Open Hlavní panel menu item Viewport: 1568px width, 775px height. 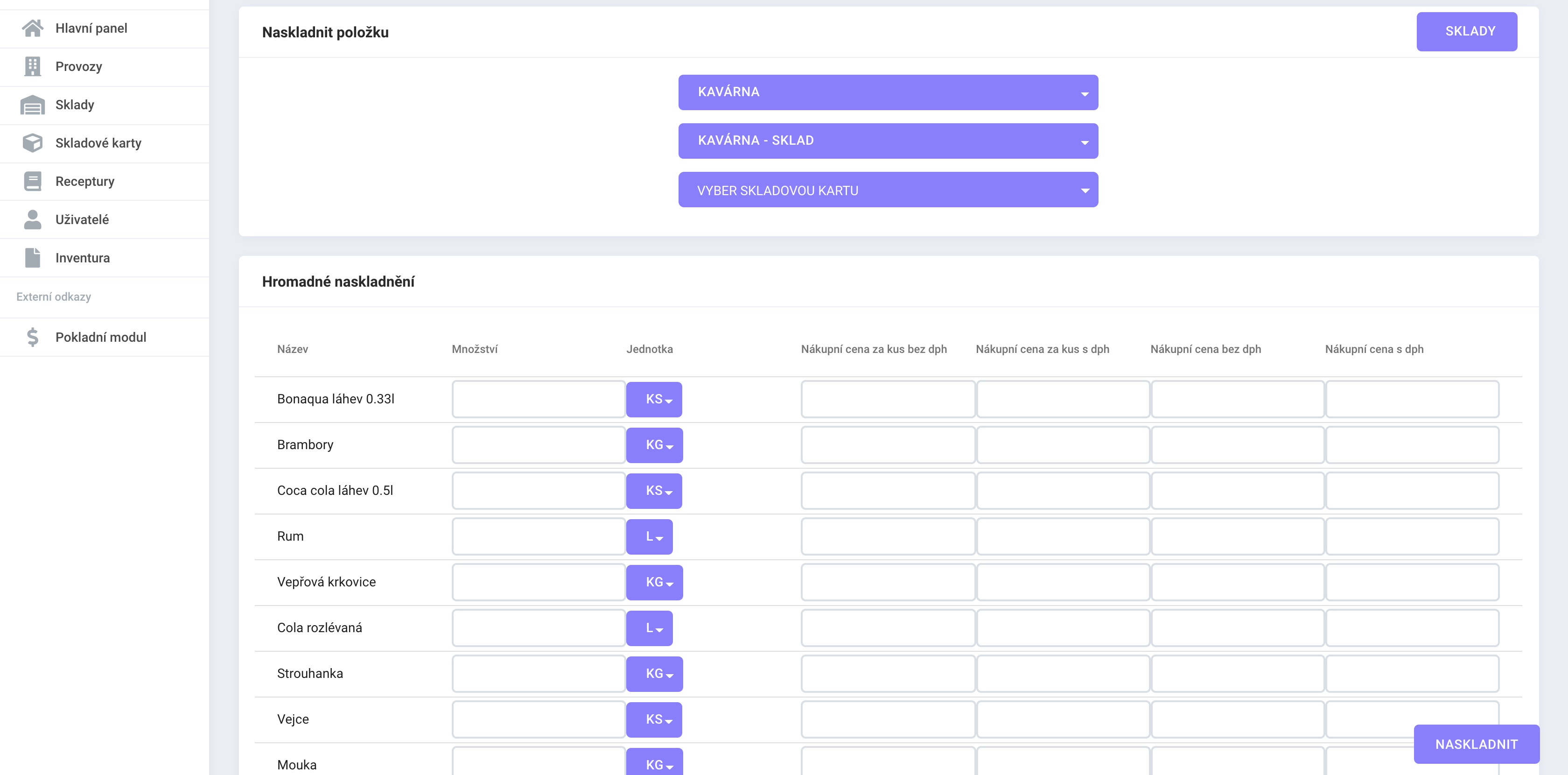click(105, 28)
